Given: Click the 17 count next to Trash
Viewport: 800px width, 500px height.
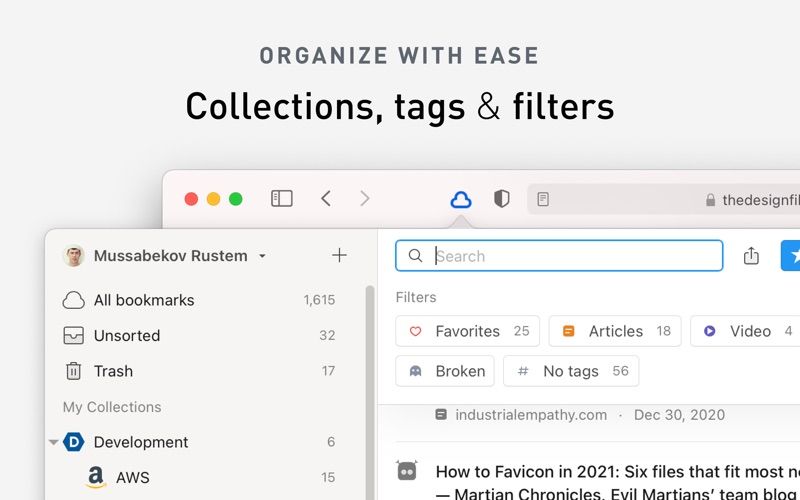Looking at the screenshot, I should click(x=328, y=371).
